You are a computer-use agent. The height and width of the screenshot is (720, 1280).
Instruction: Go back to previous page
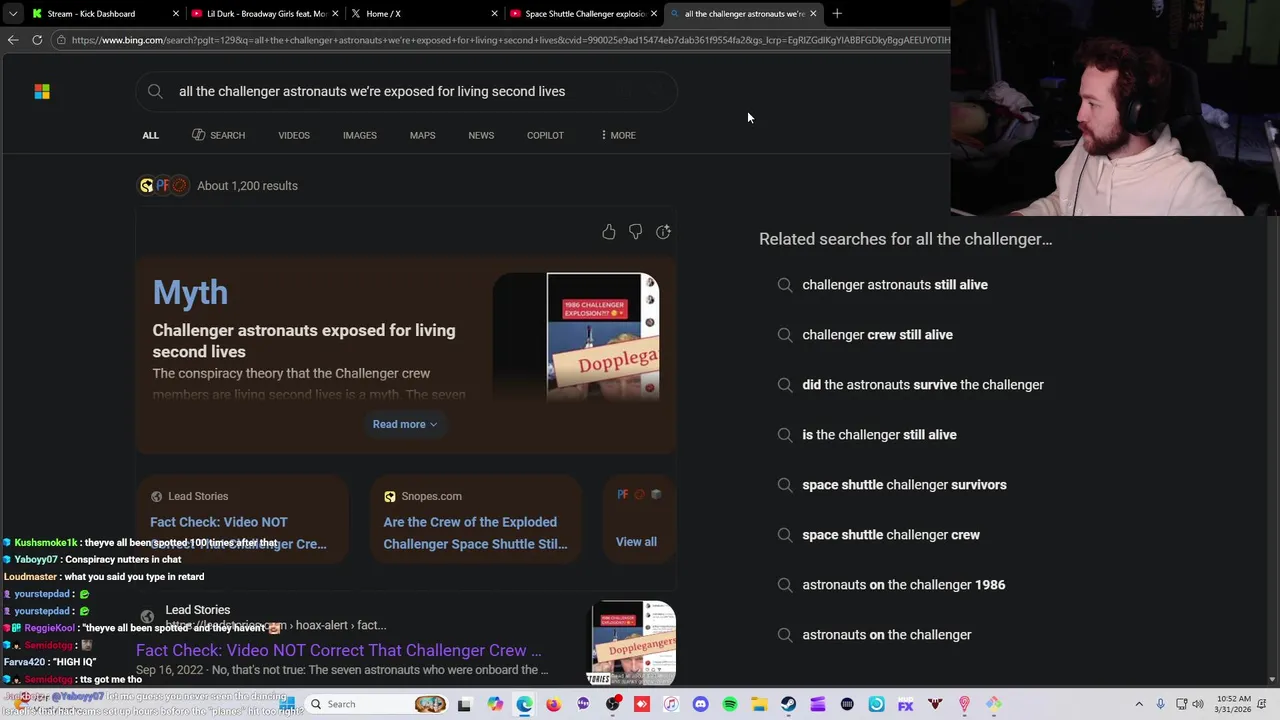[13, 40]
